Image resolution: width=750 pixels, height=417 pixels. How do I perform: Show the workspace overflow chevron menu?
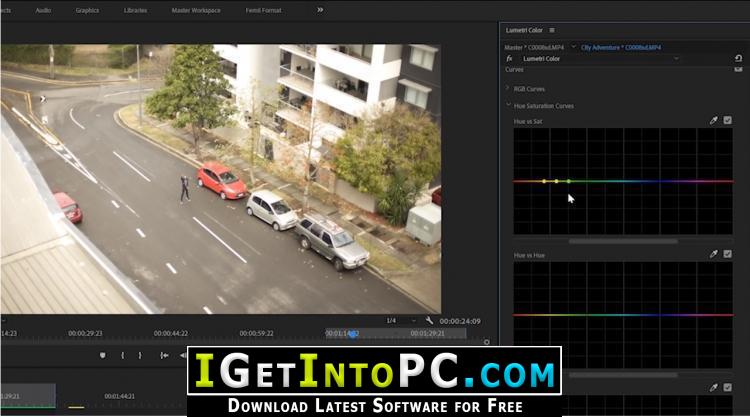pyautogui.click(x=320, y=10)
